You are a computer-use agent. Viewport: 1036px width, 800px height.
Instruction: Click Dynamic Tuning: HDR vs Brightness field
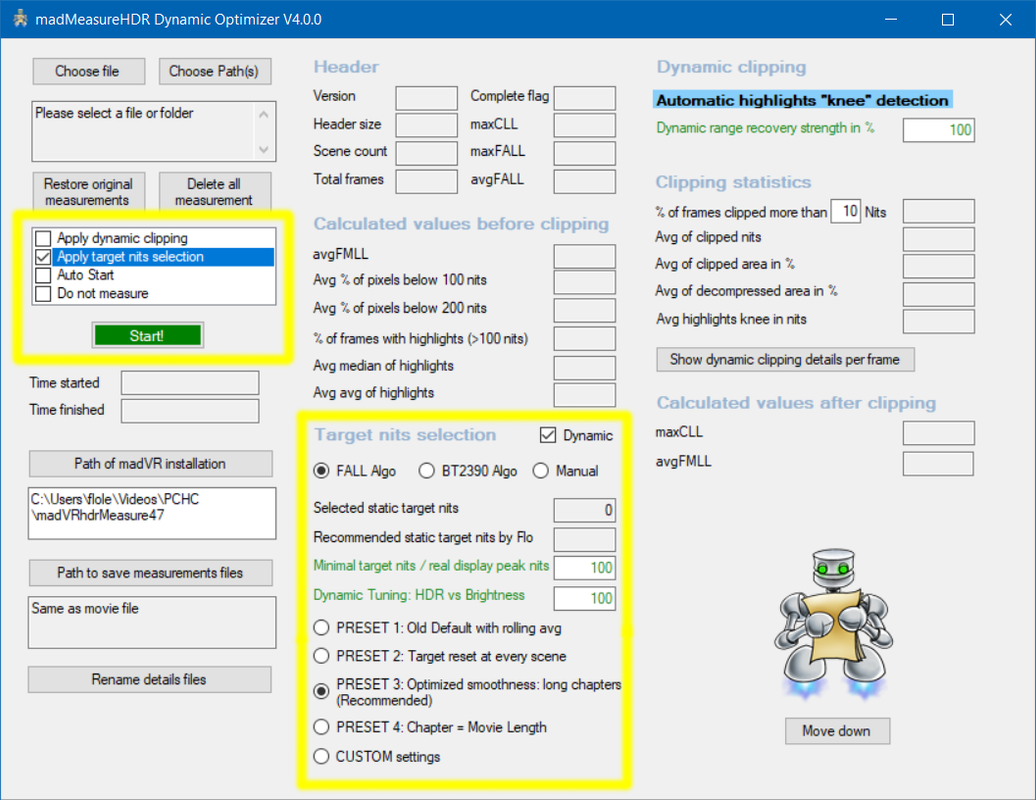[585, 598]
